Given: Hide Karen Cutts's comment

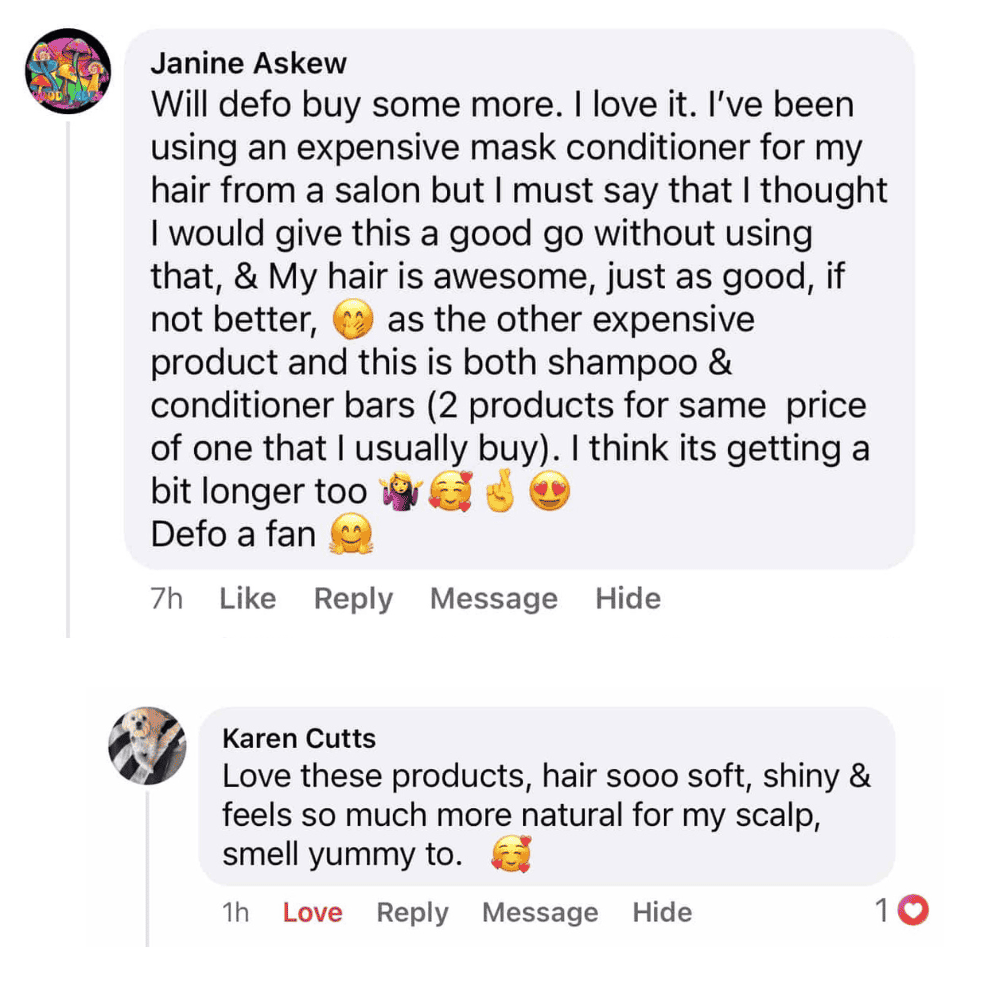Looking at the screenshot, I should click(x=662, y=912).
